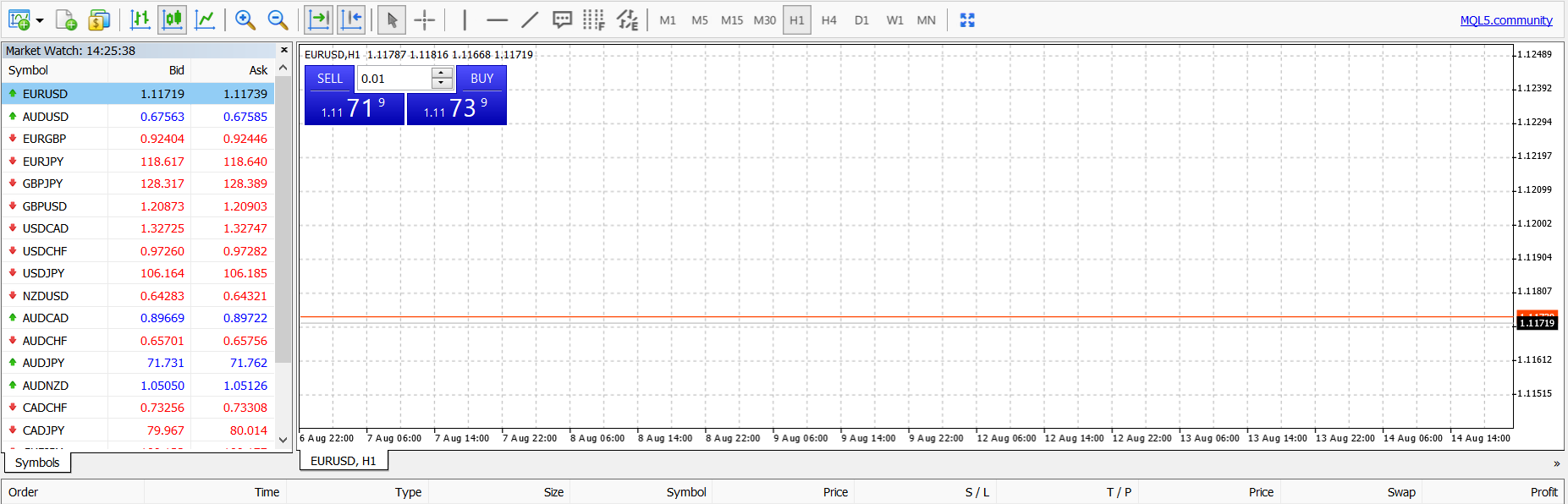Click the SELL button
The image size is (1568, 504).
[x=330, y=79]
